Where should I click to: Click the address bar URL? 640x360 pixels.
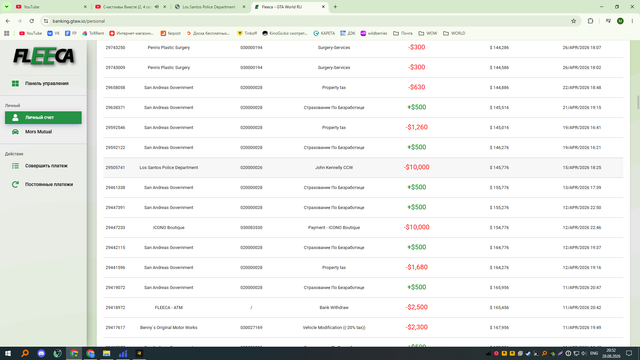click(79, 21)
